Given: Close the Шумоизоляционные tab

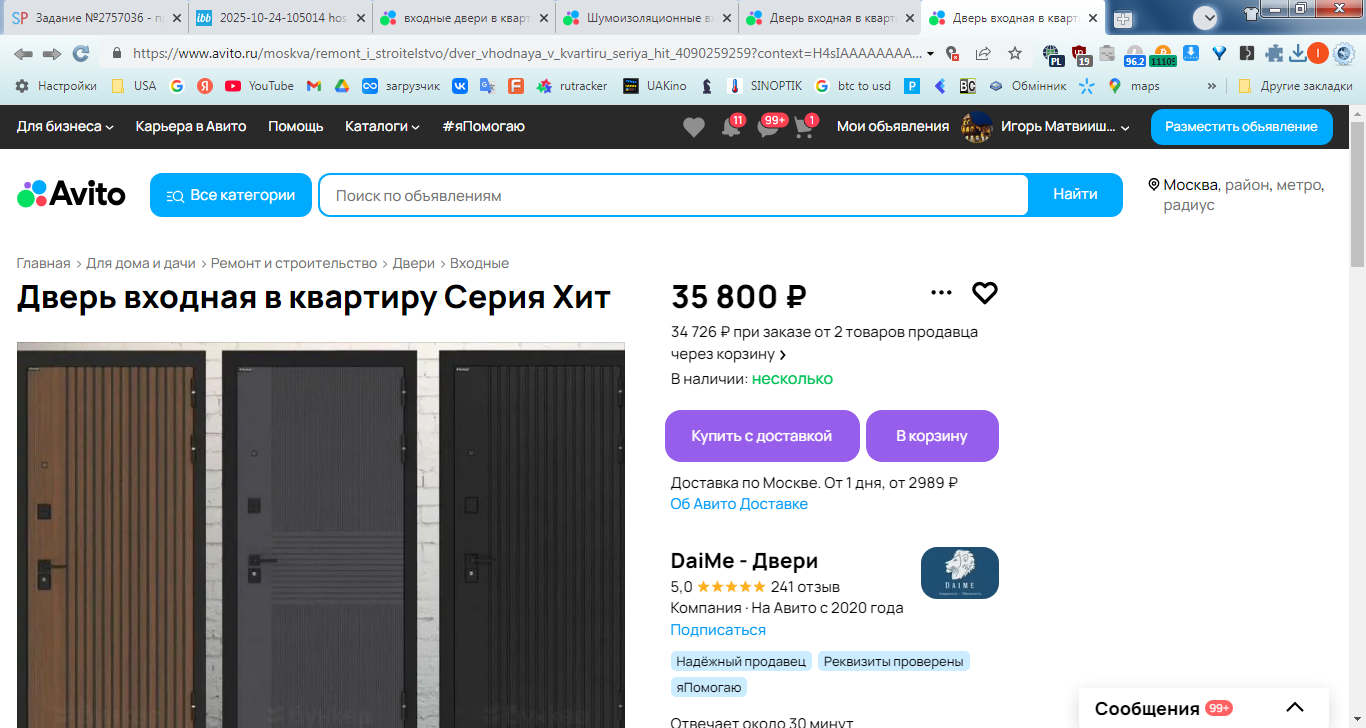Looking at the screenshot, I should [x=726, y=18].
